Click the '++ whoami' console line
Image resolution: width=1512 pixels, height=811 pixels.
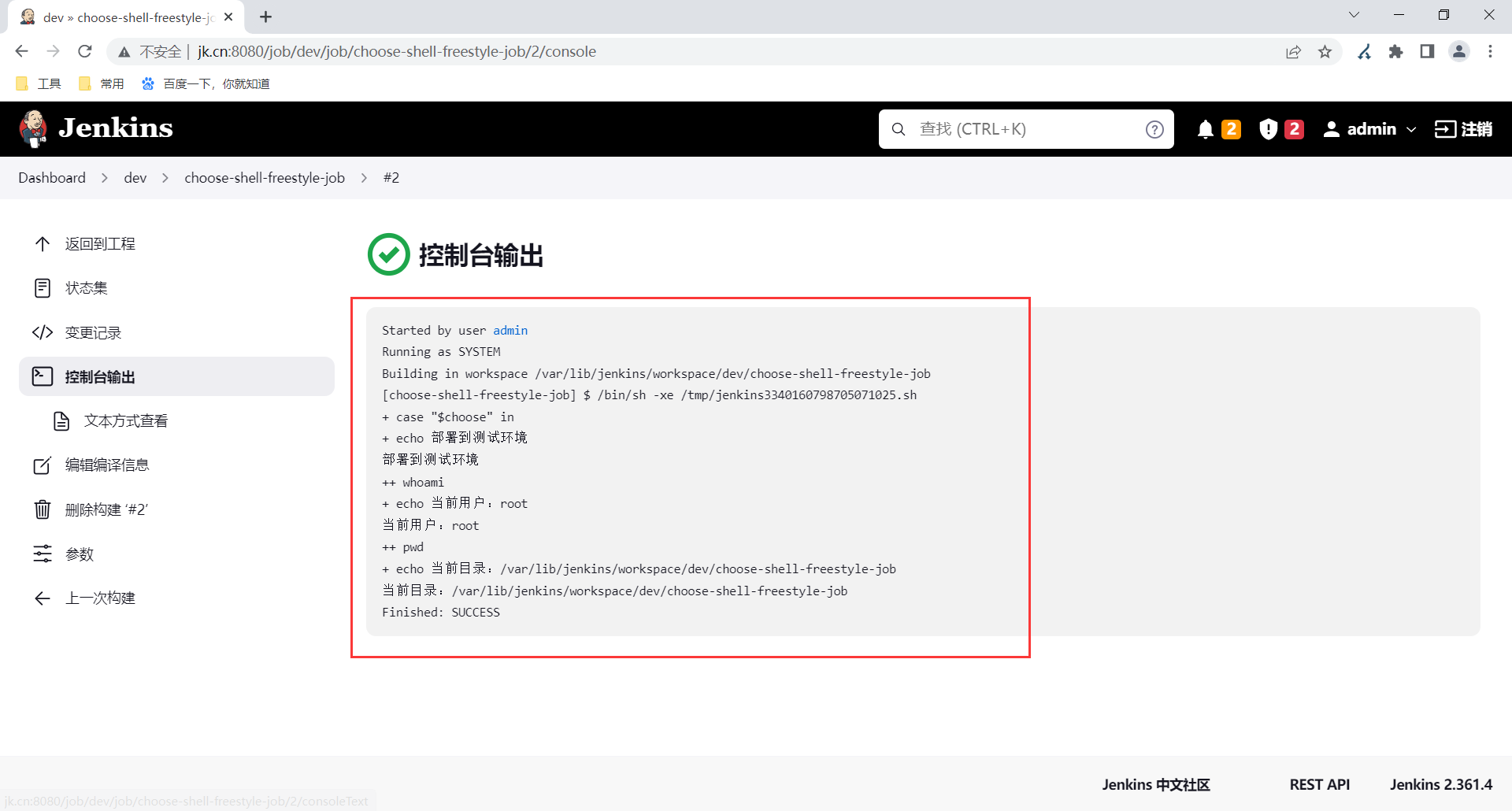tap(413, 483)
